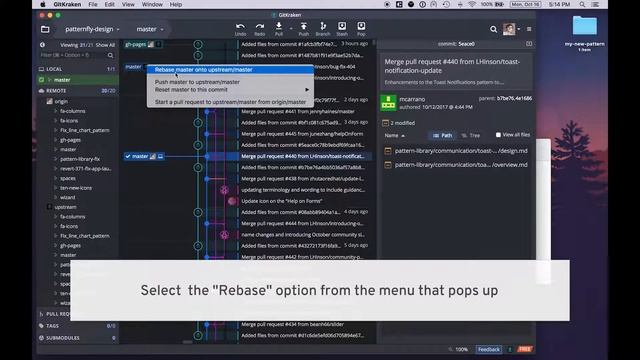Image resolution: width=640 pixels, height=360 pixels.
Task: Open the View menu
Action: point(128,4)
